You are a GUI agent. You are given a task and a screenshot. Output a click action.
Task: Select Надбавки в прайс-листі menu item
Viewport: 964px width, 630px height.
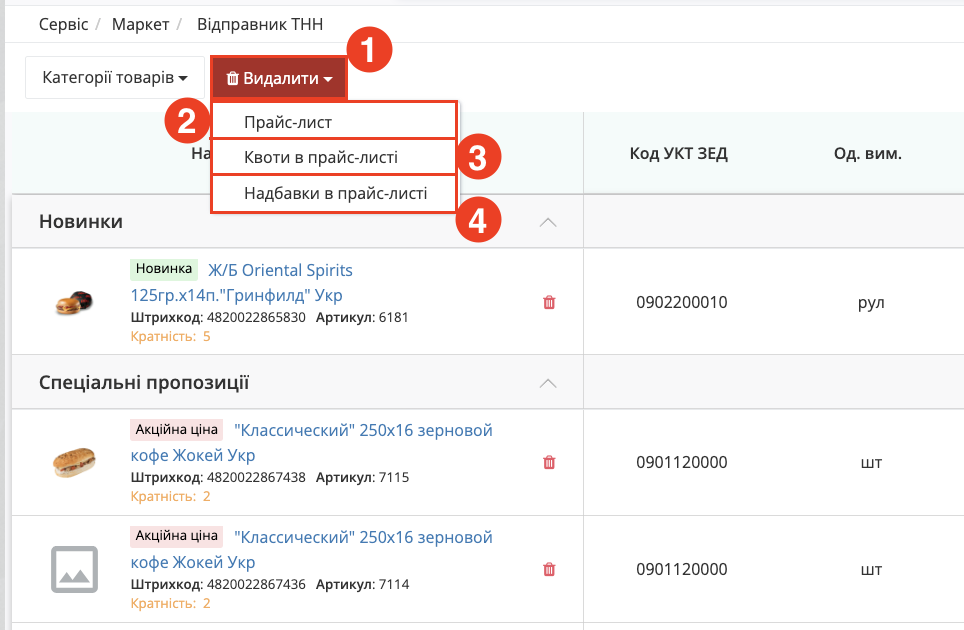[334, 194]
